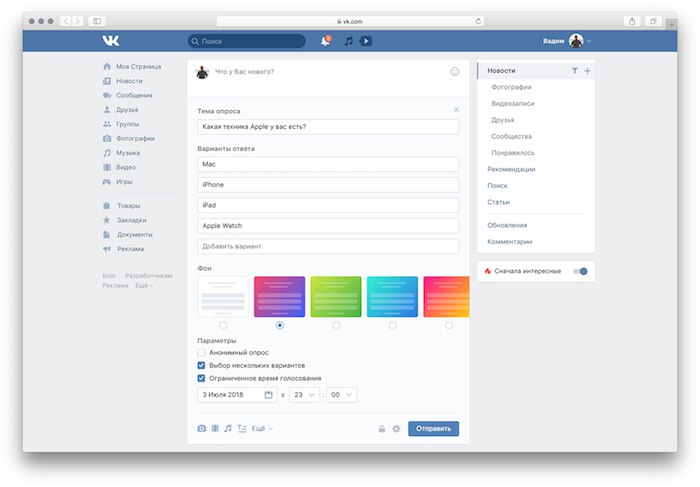Viewport: 700px width, 487px height.
Task: Check the Анонимный опрос checkbox
Action: (x=201, y=353)
